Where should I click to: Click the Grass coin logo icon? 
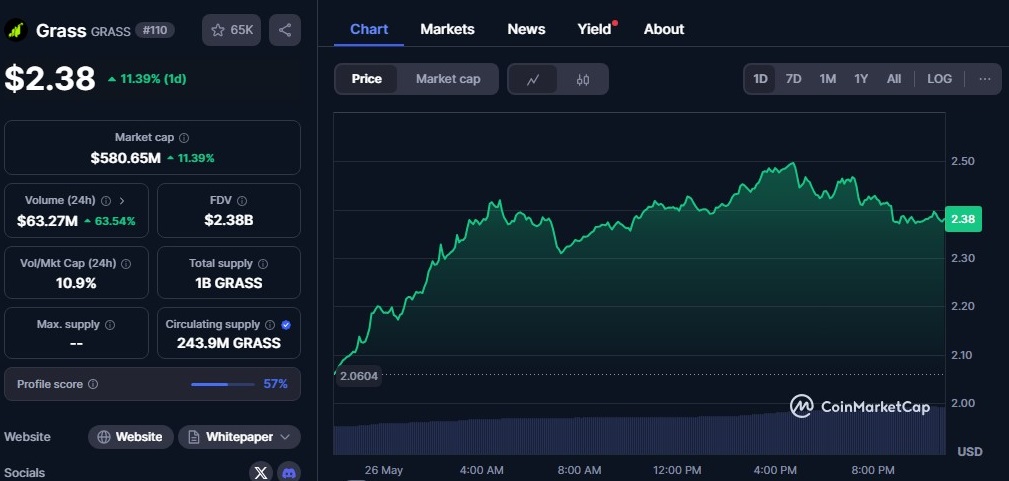pos(15,30)
